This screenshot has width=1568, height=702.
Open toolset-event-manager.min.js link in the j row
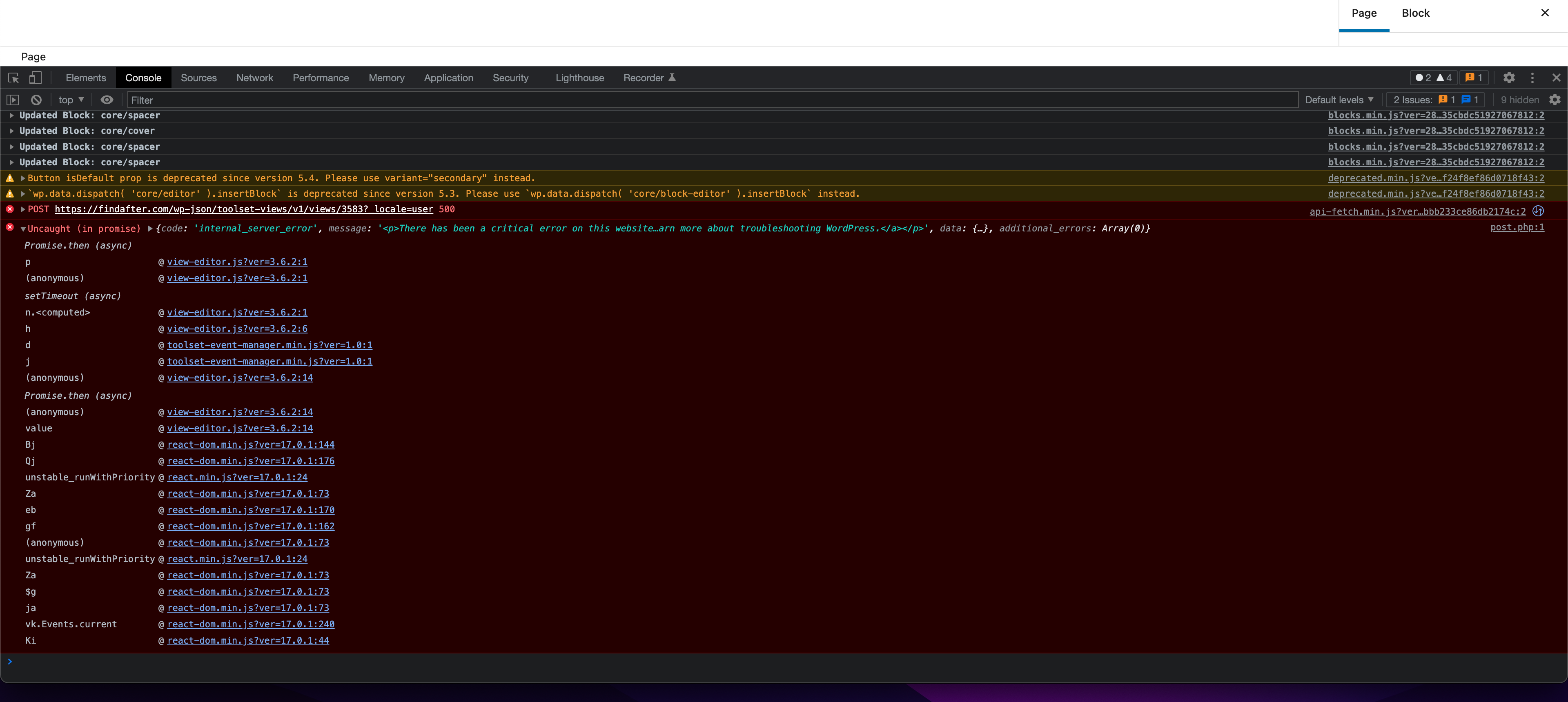269,361
